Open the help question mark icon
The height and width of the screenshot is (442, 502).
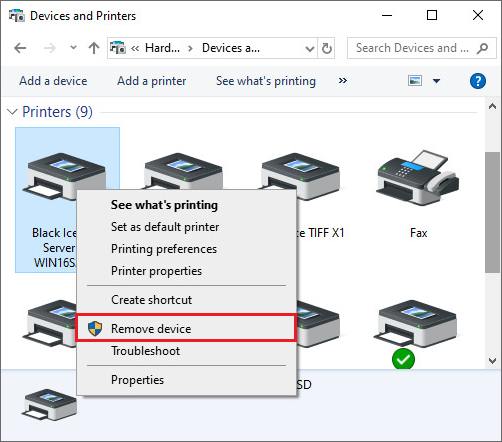pyautogui.click(x=478, y=81)
